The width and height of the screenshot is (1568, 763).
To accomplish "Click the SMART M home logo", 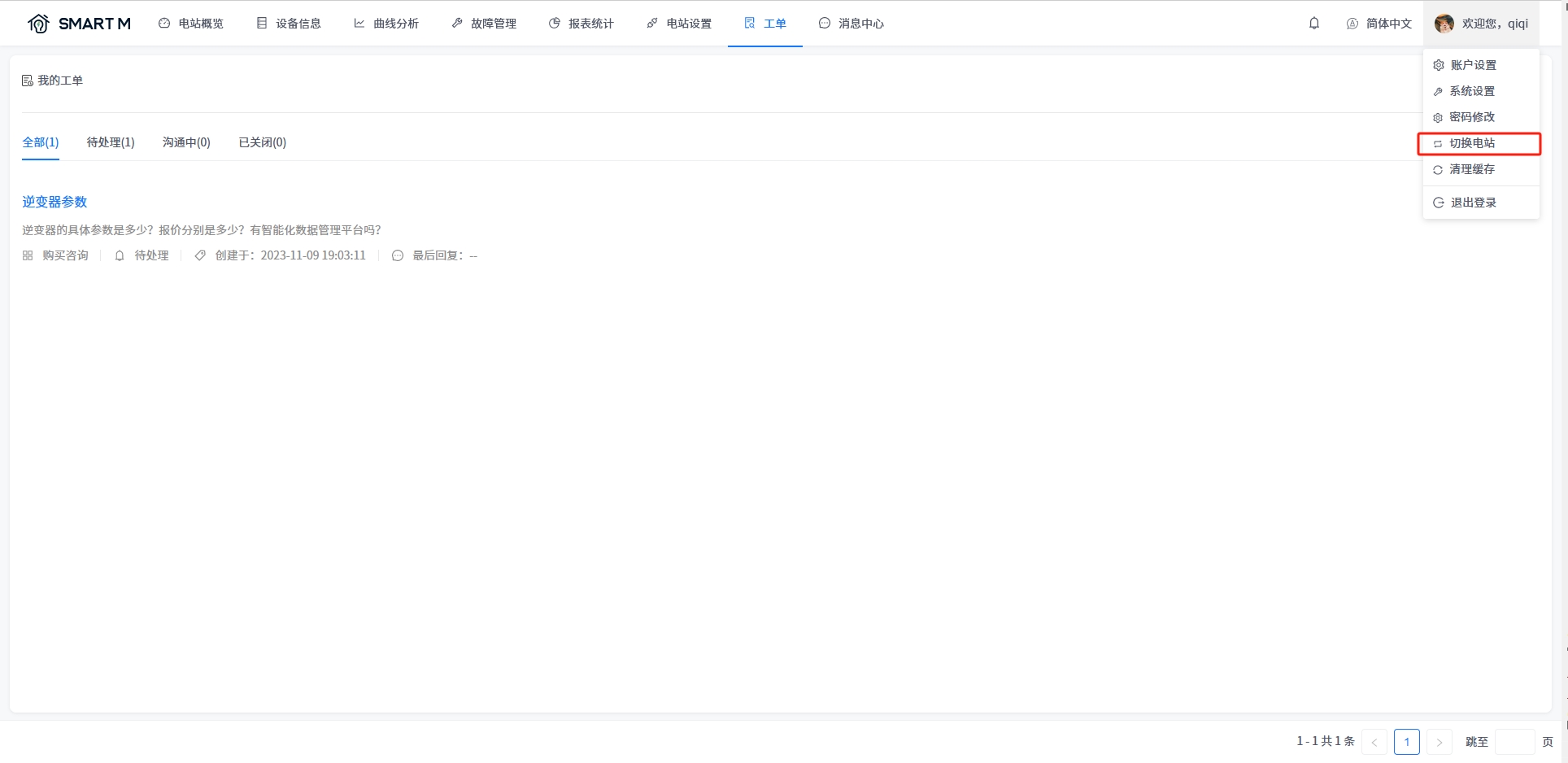I will pos(78,24).
